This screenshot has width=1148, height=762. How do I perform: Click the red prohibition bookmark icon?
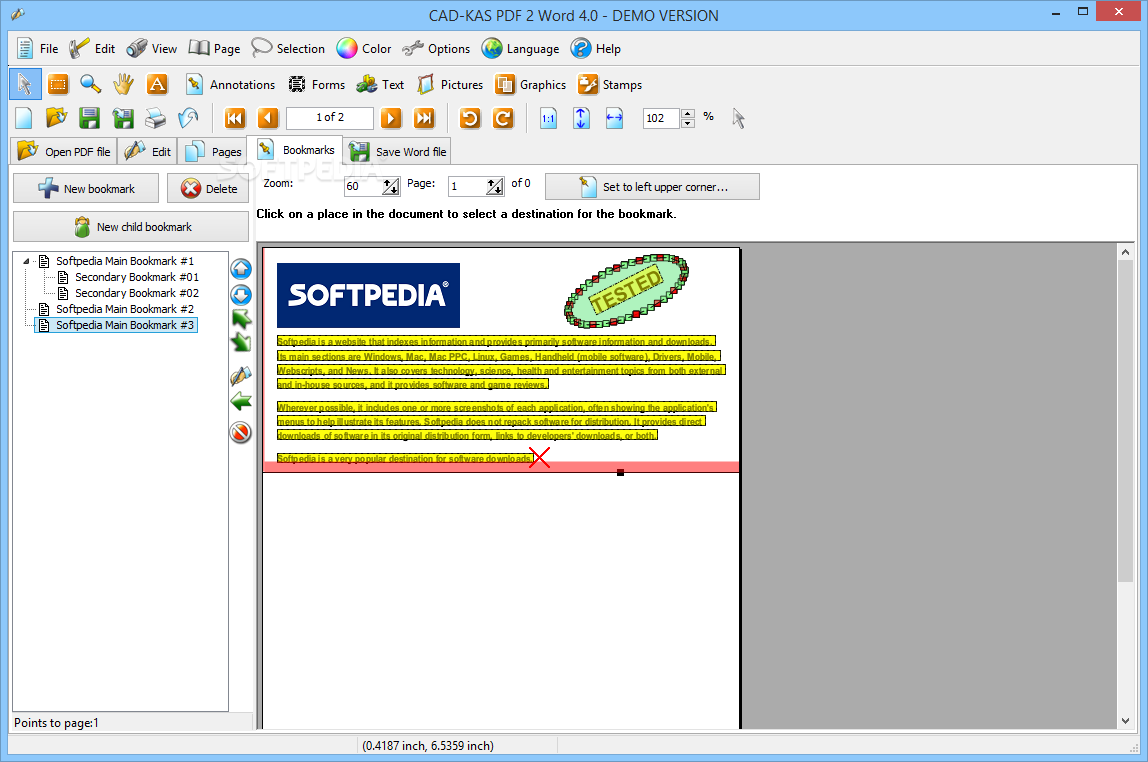pyautogui.click(x=241, y=433)
